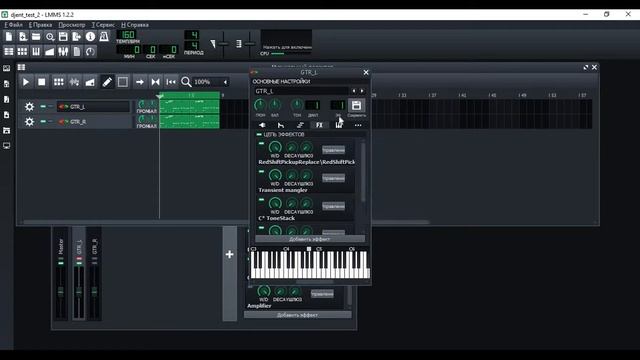Open the 100% zoom dropdown
This screenshot has height=360, width=640.
[211, 82]
